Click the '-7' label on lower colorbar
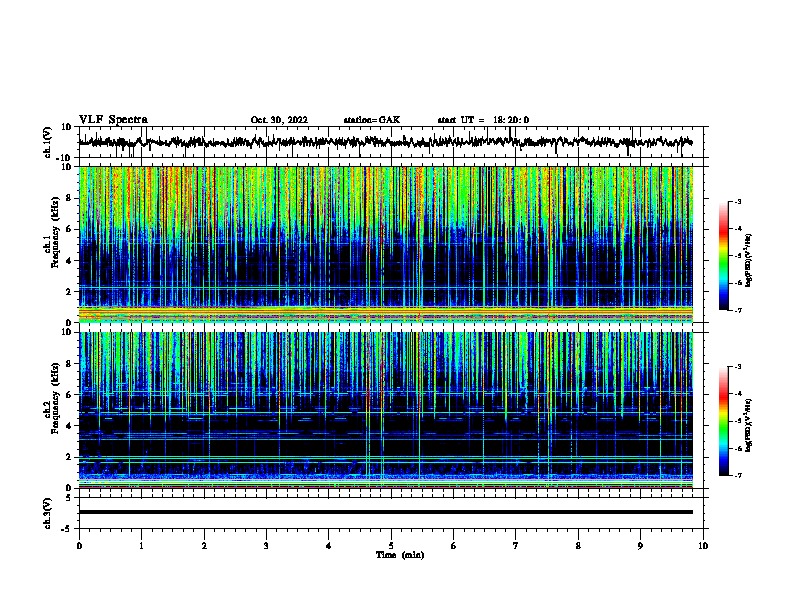The height and width of the screenshot is (612, 792). [x=737, y=476]
